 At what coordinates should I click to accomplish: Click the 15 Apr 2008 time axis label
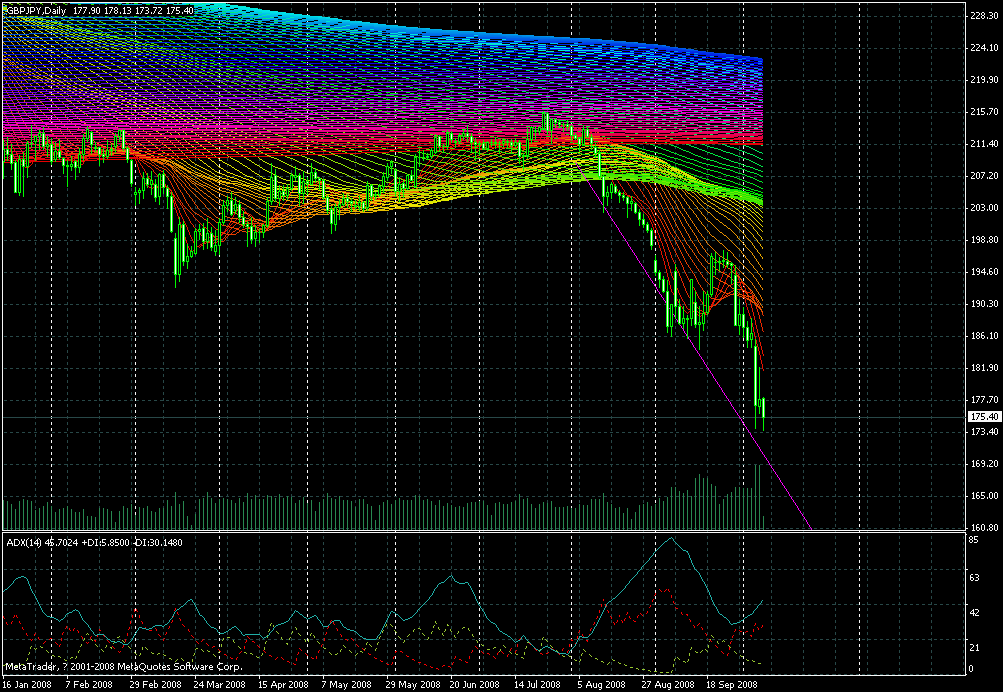[283, 684]
